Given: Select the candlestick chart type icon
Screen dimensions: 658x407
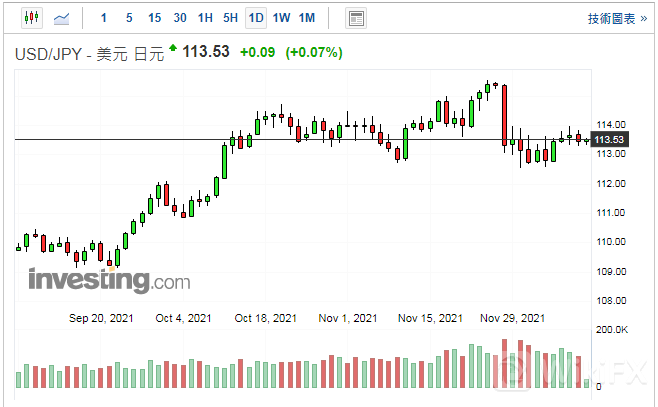Looking at the screenshot, I should tap(30, 18).
